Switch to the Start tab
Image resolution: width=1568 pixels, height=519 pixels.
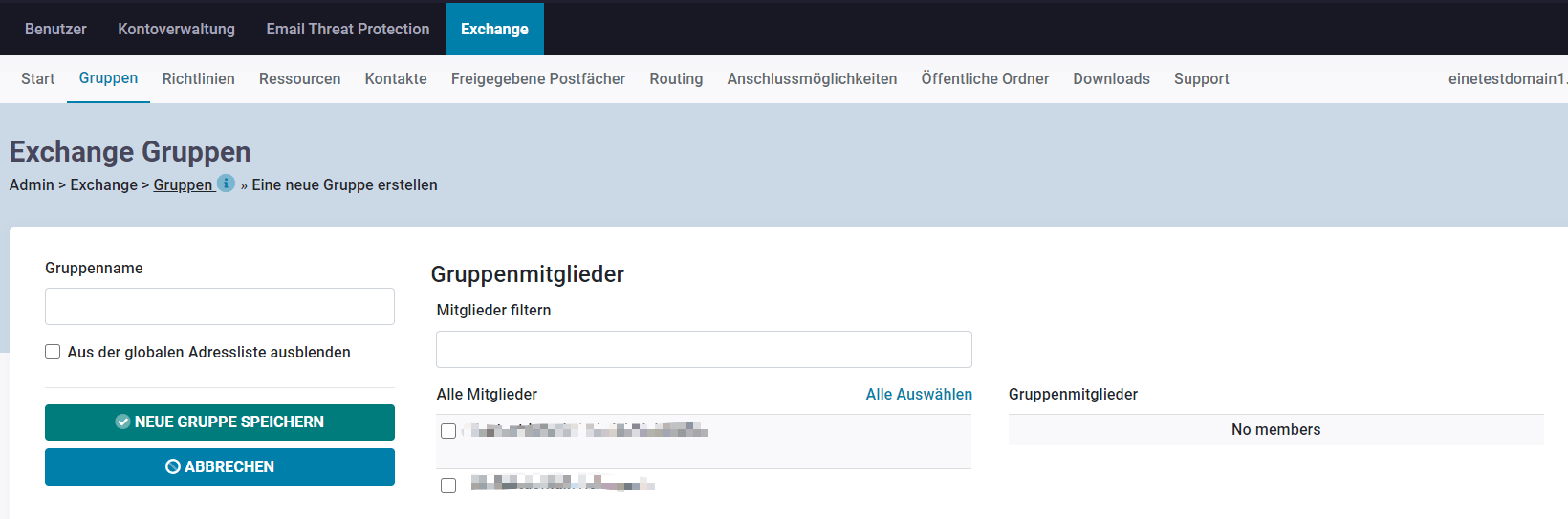tap(37, 78)
